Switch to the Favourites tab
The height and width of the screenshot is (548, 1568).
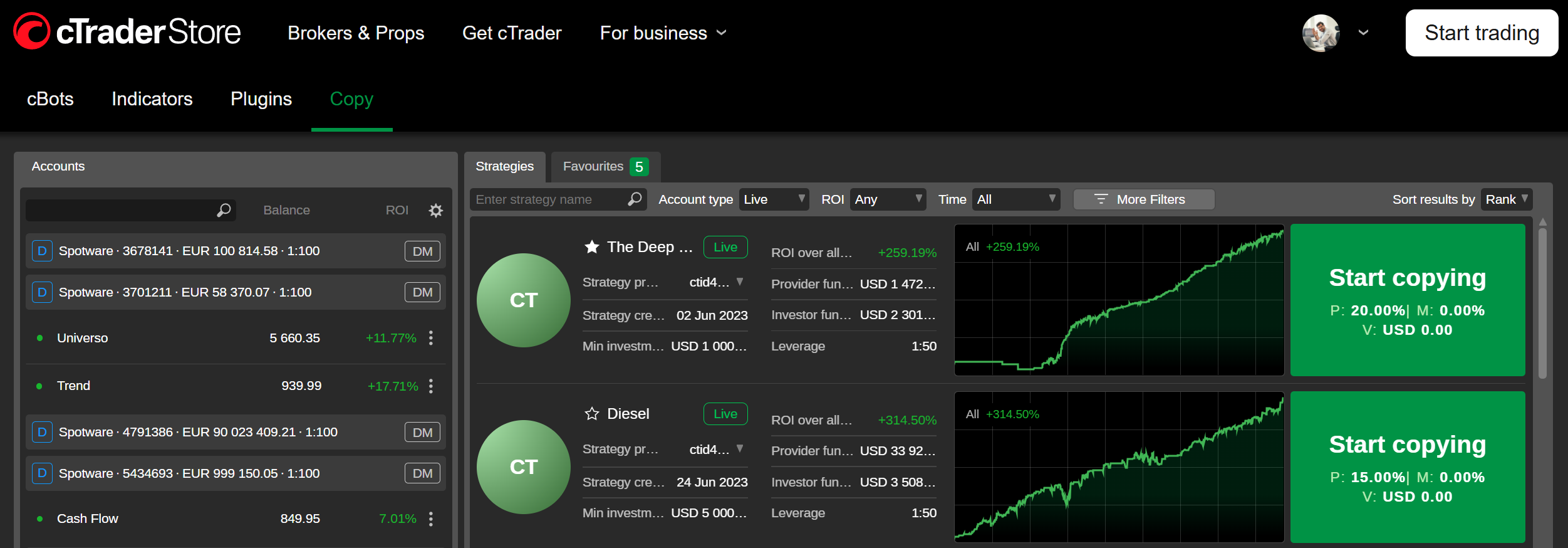(x=605, y=167)
